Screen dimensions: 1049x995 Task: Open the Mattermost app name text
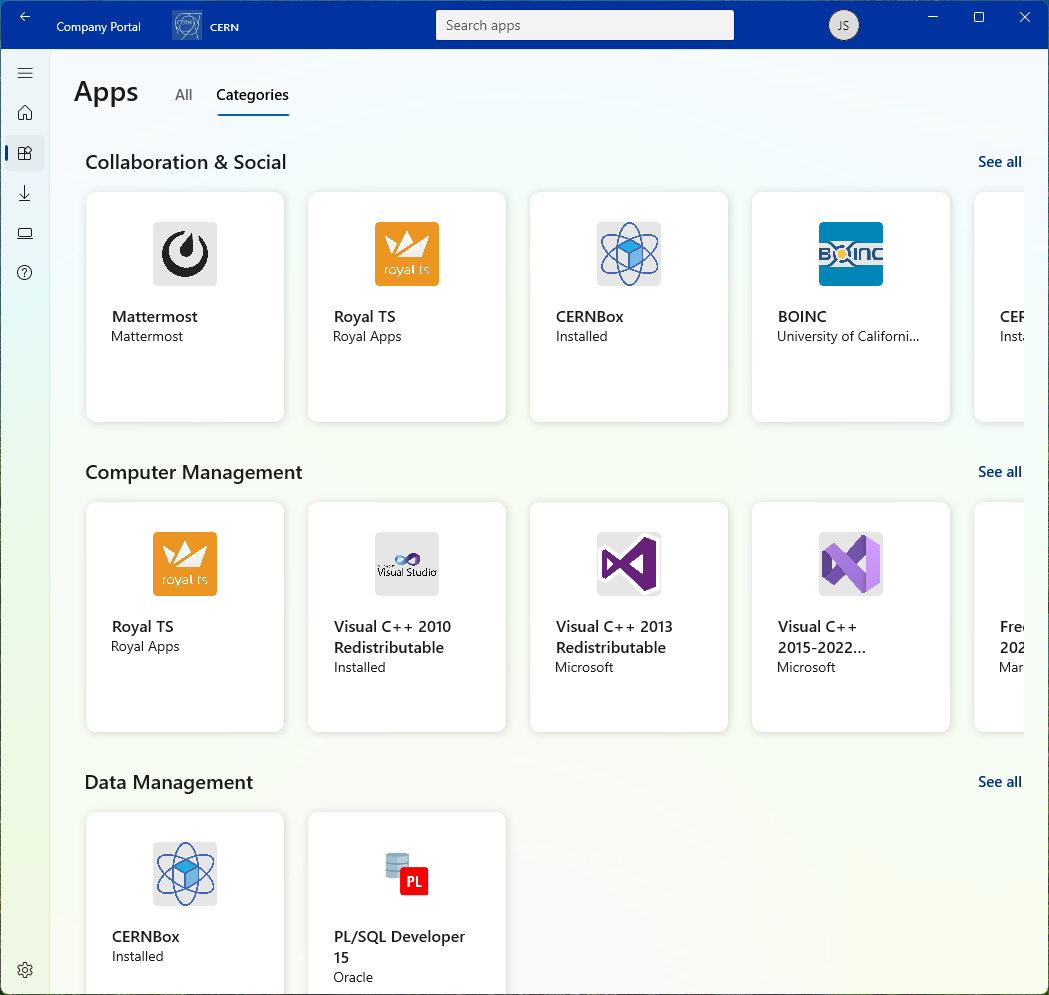pos(155,316)
